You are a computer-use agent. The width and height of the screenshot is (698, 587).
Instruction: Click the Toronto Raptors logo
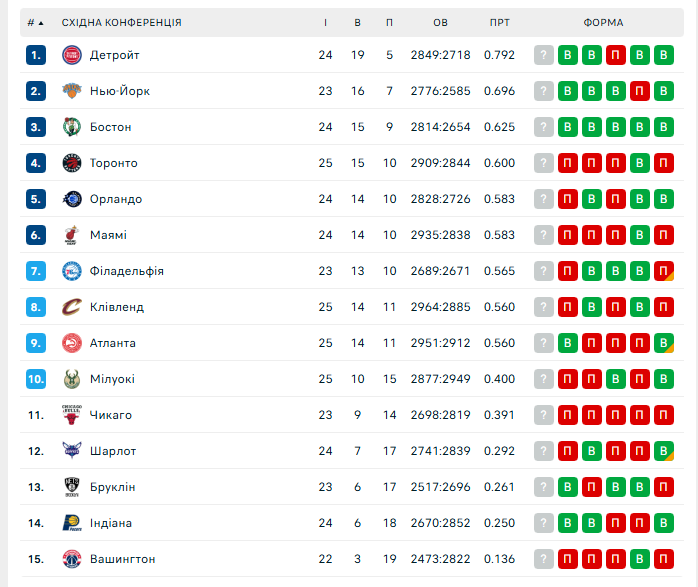click(71, 163)
